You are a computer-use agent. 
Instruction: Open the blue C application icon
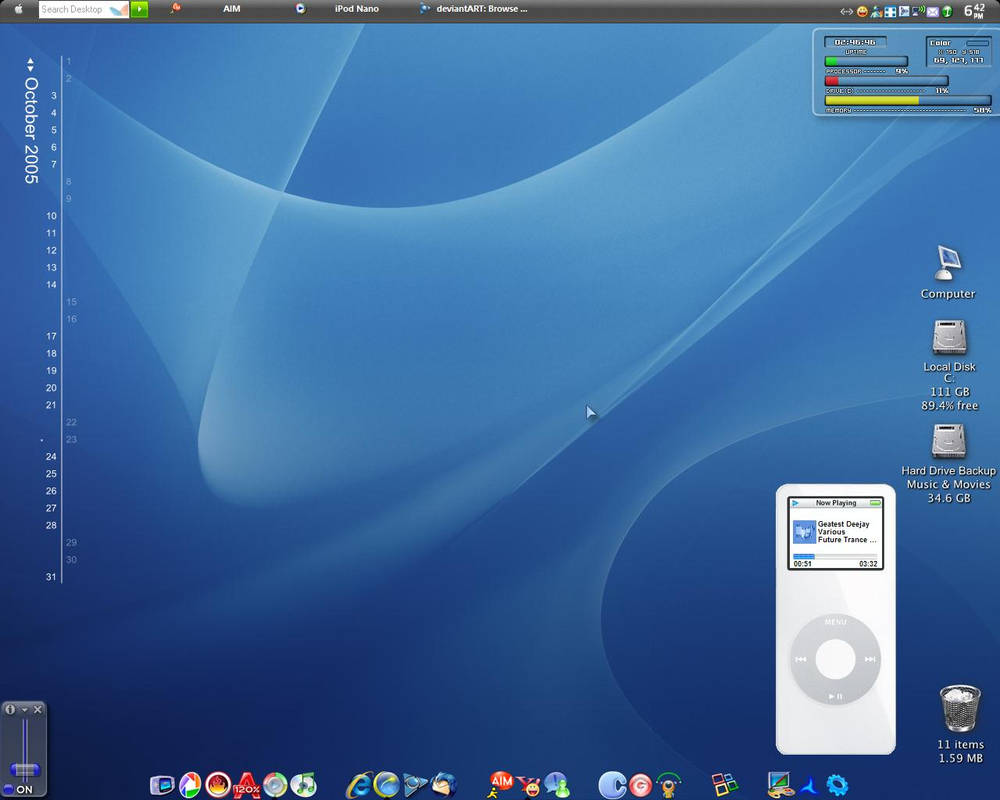point(612,785)
